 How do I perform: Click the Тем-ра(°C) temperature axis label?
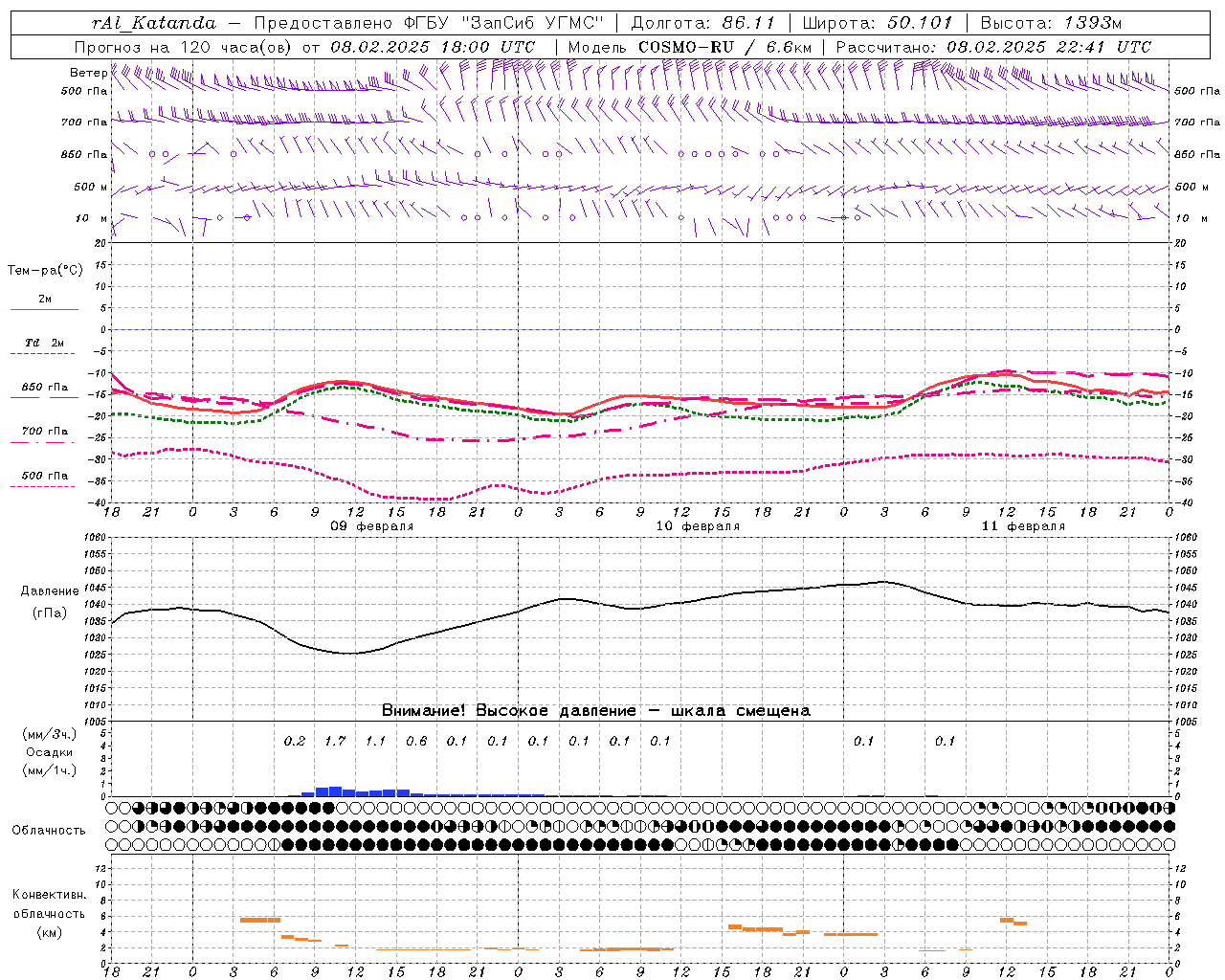coord(45,271)
